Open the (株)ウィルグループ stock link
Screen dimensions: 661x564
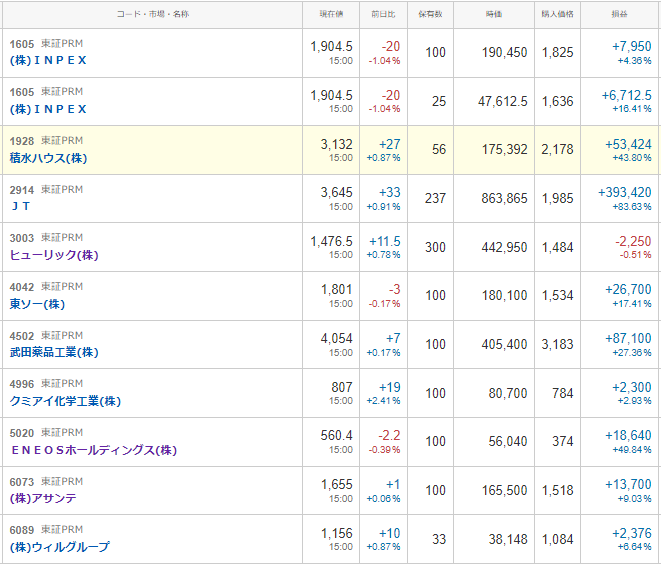tap(59, 547)
